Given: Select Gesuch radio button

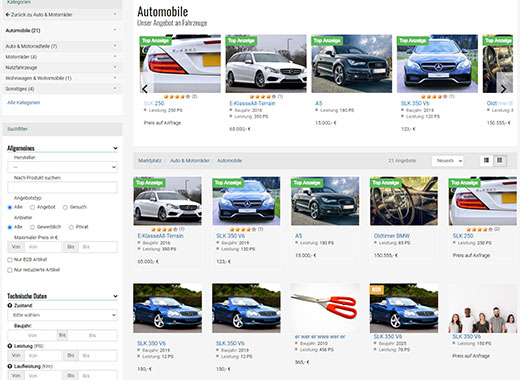Looking at the screenshot, I should pos(65,207).
